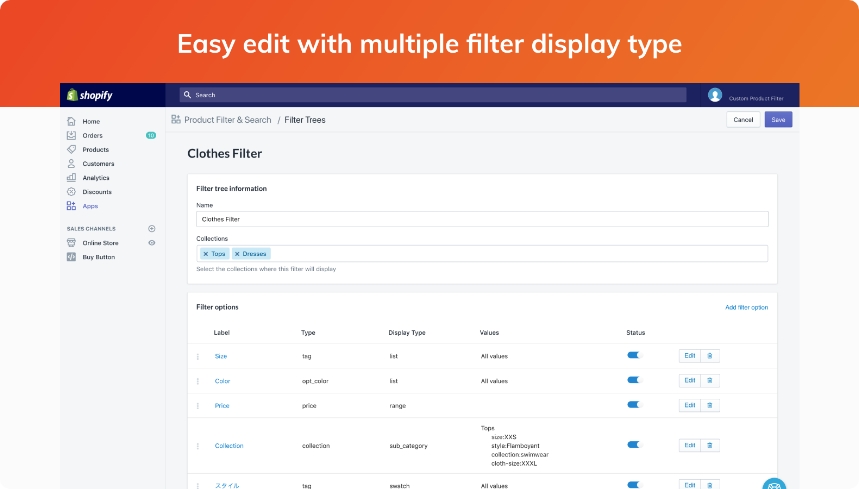Delete the Size filter option
Screen dimensions: 859x489
point(710,356)
